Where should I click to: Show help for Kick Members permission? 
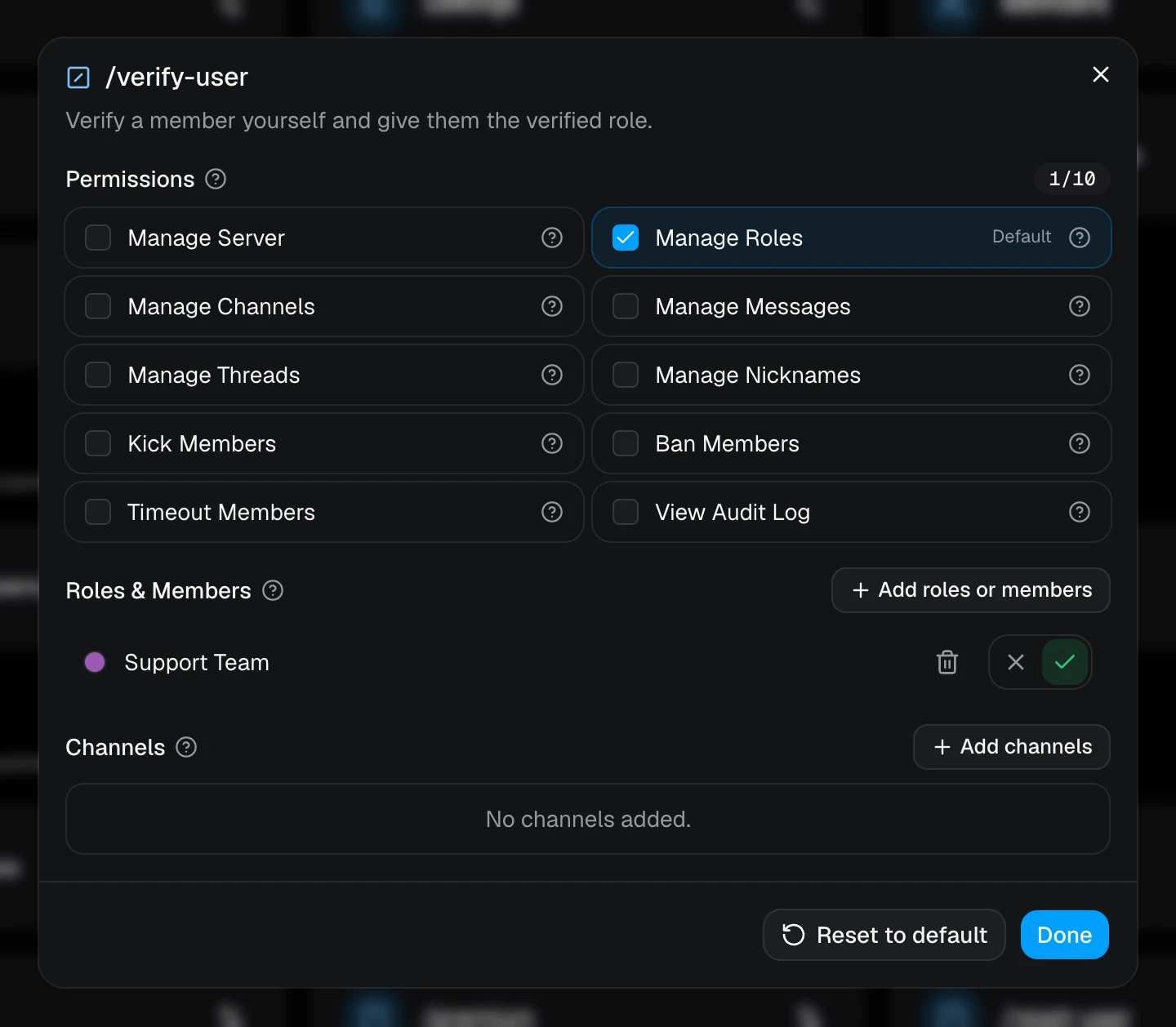pos(552,443)
